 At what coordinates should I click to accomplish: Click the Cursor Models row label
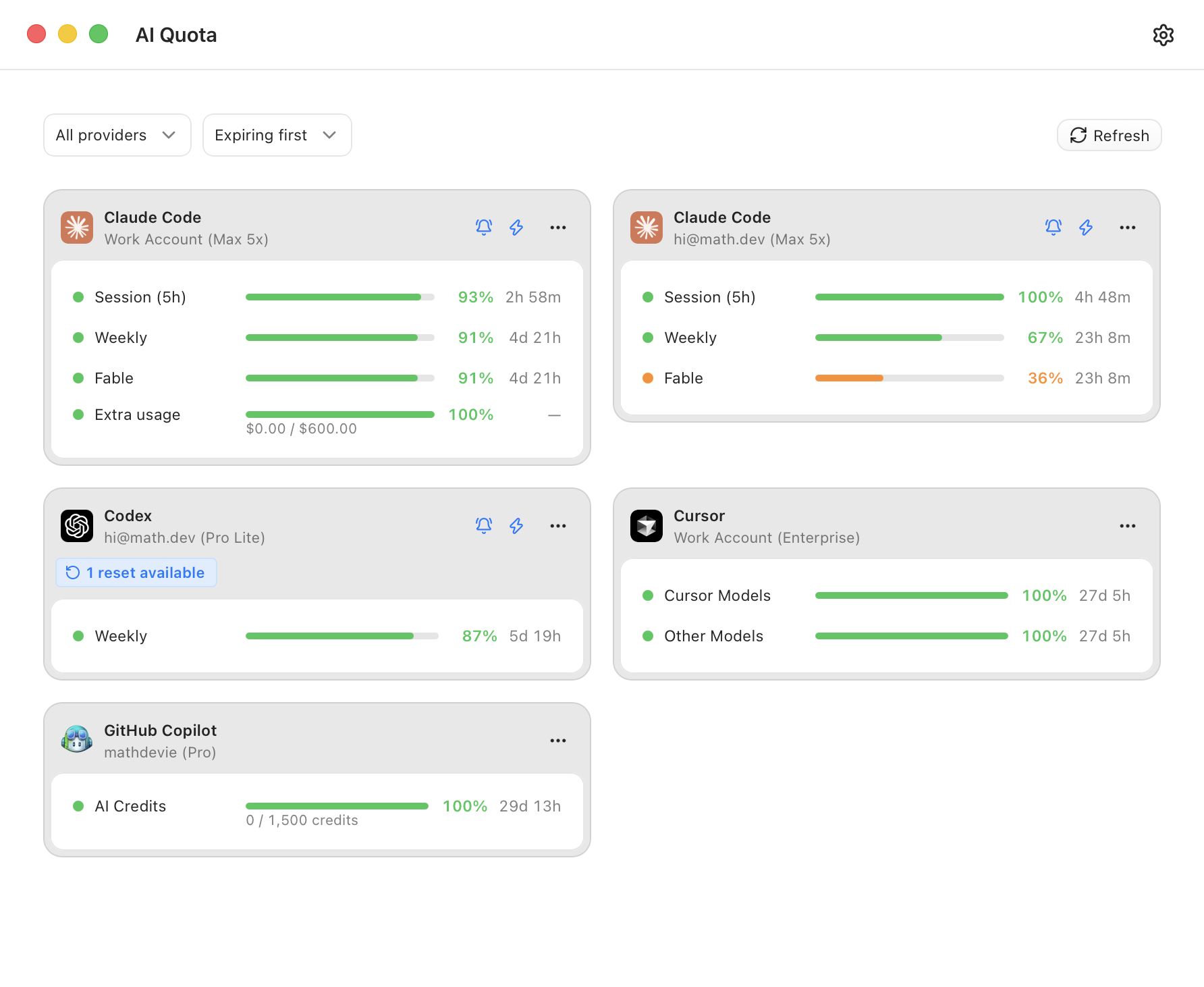click(717, 595)
